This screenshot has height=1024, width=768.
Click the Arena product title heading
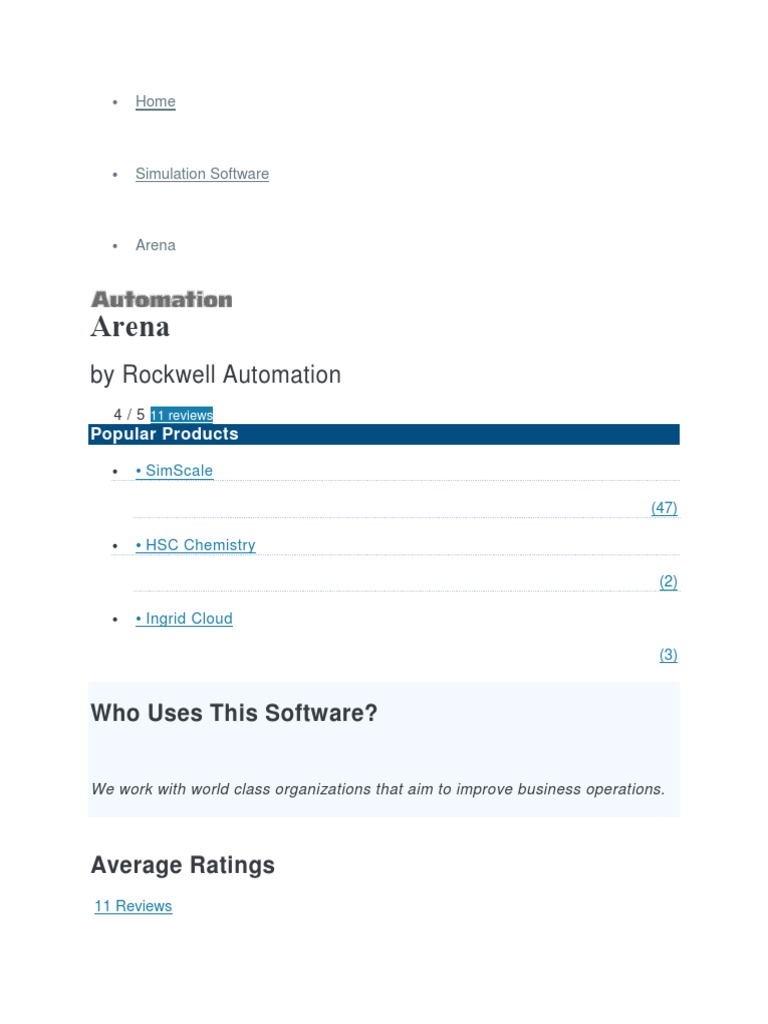pyautogui.click(x=130, y=327)
